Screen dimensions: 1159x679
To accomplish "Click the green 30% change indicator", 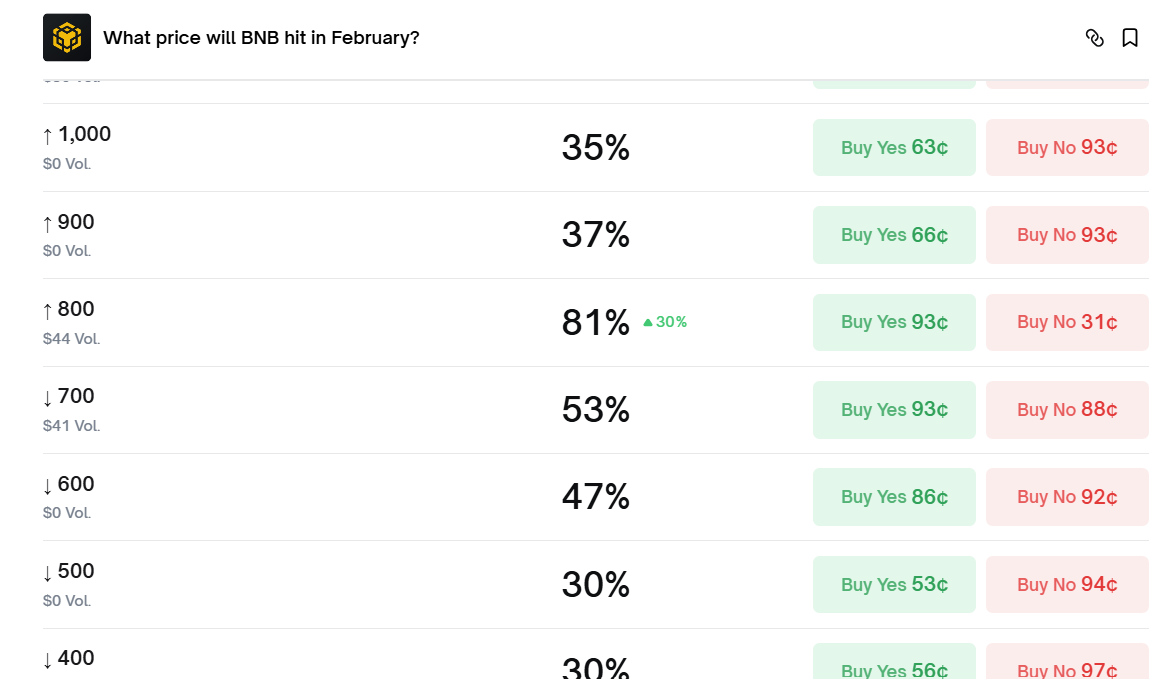I will coord(665,322).
